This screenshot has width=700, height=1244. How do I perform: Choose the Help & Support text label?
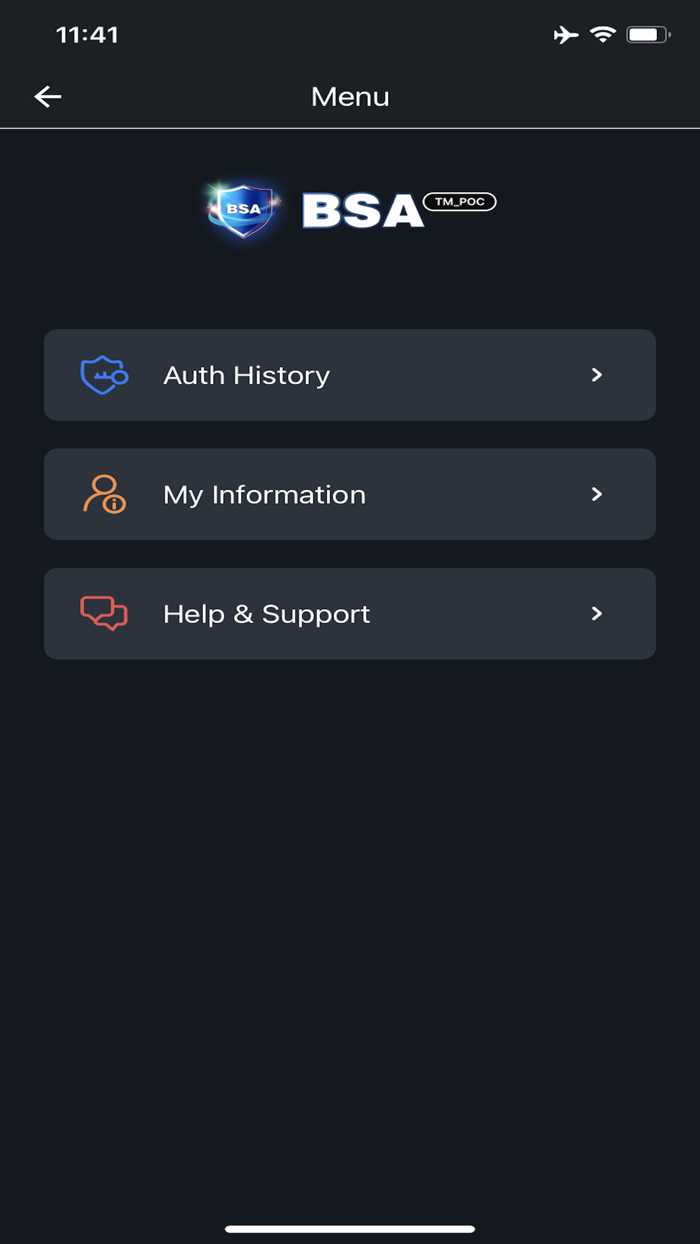point(266,613)
